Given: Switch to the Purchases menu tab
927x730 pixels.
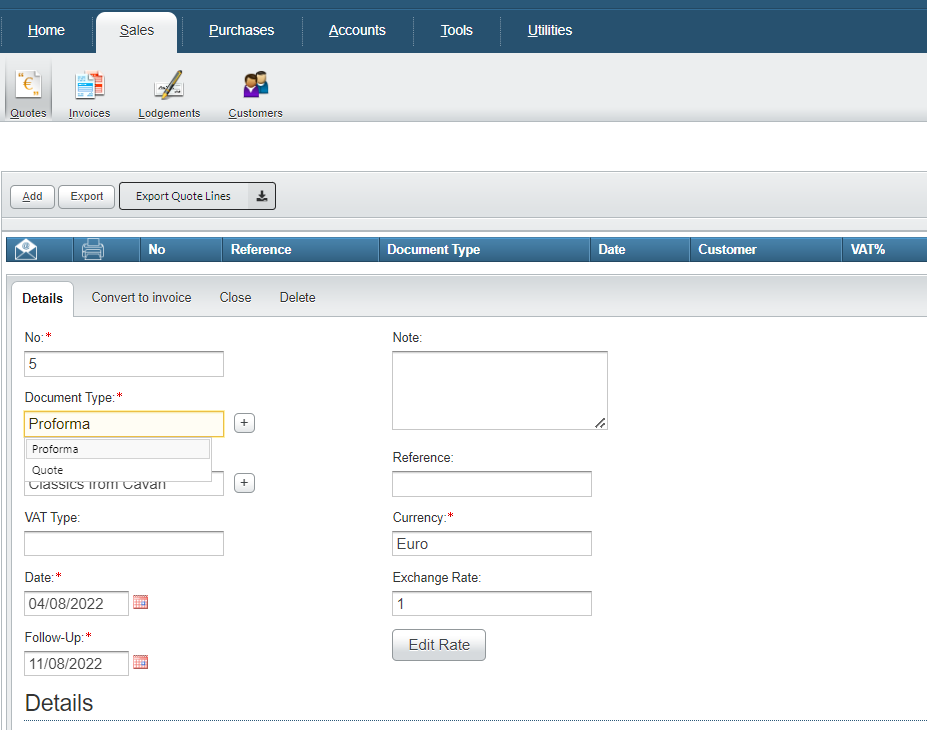Looking at the screenshot, I should click(x=241, y=30).
